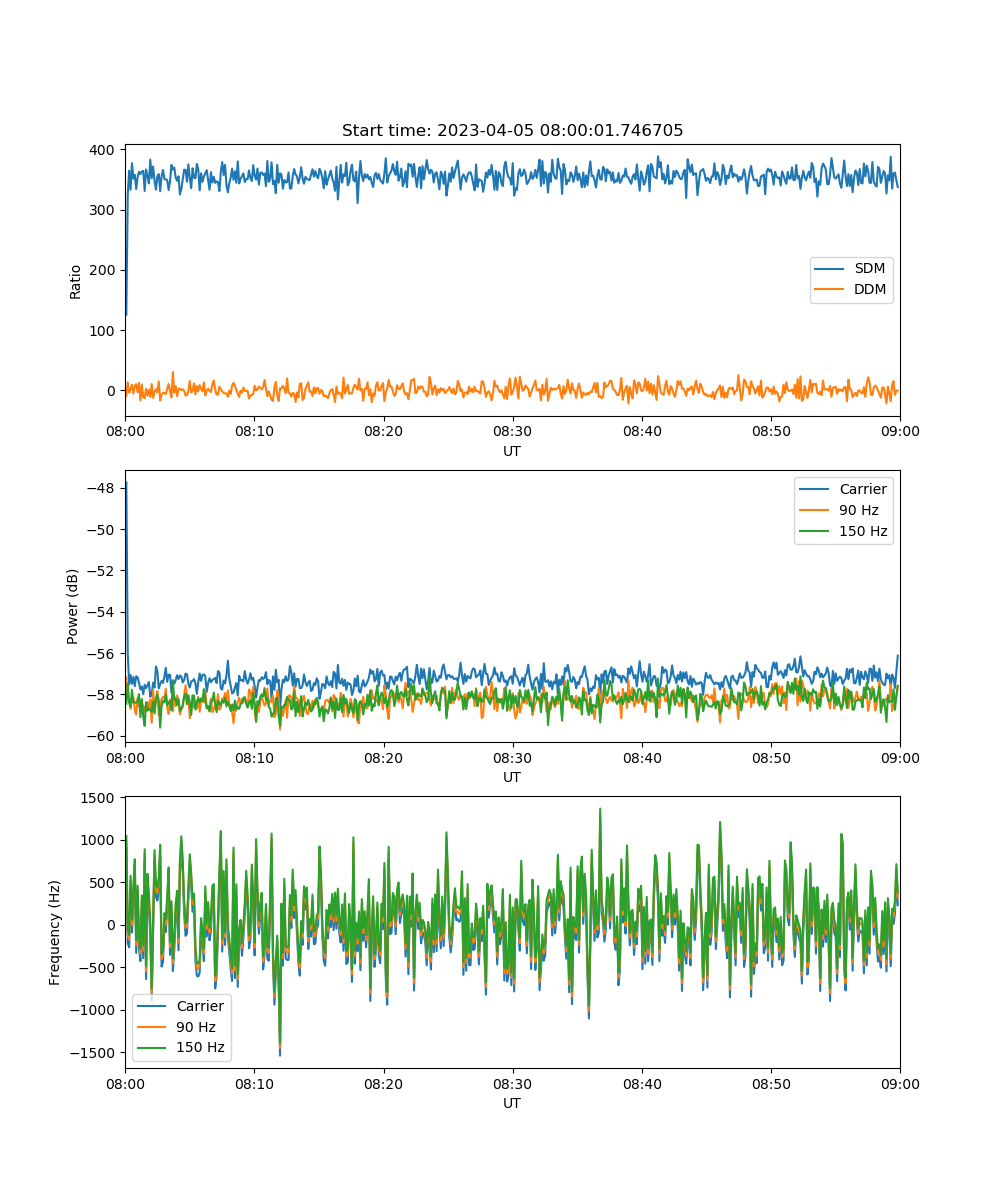The height and width of the screenshot is (1200, 1000).
Task: Click the 400 tick on the Ratio axis
Action: click(104, 150)
